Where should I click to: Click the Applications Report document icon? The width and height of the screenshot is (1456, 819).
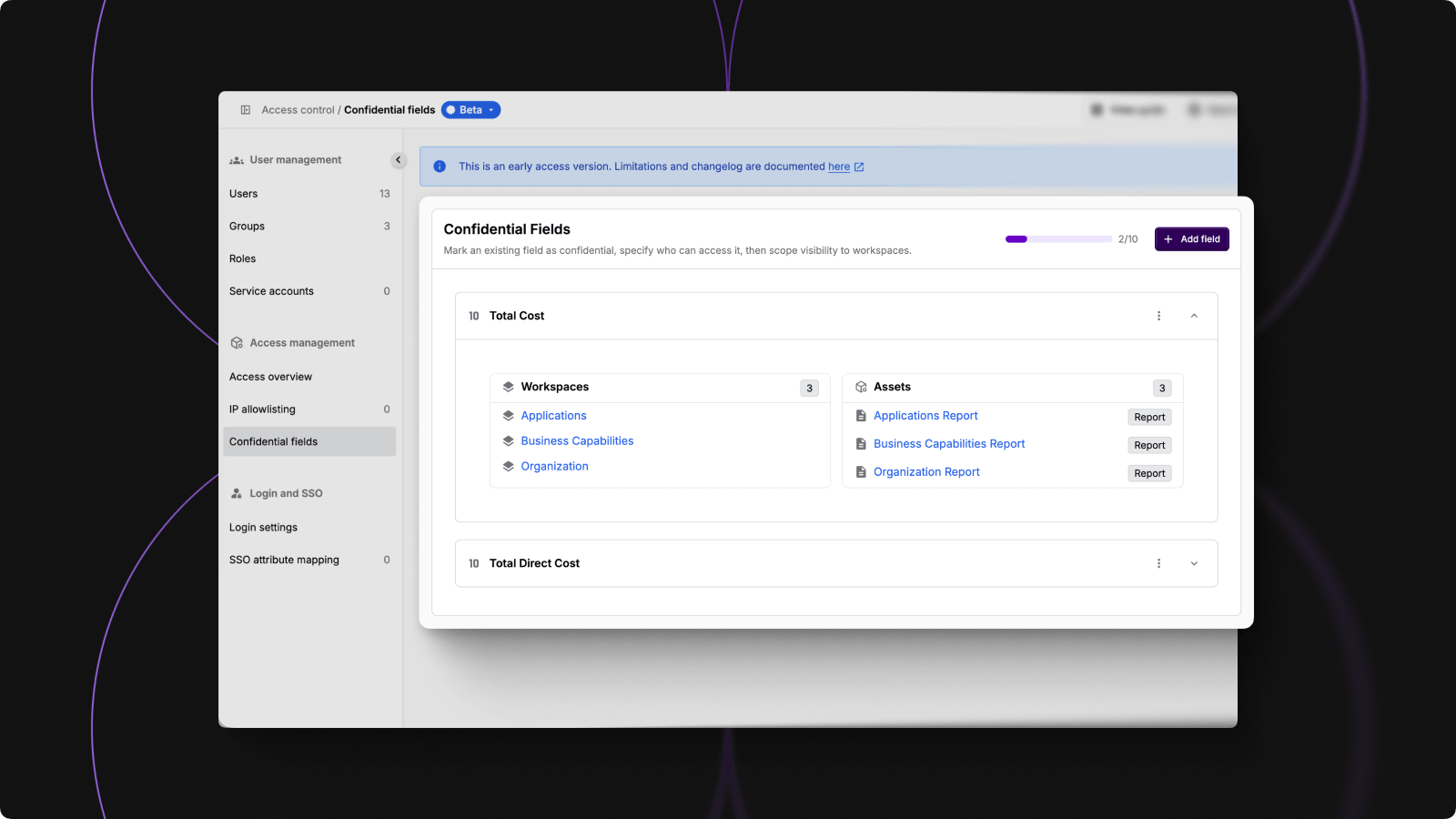coord(861,416)
